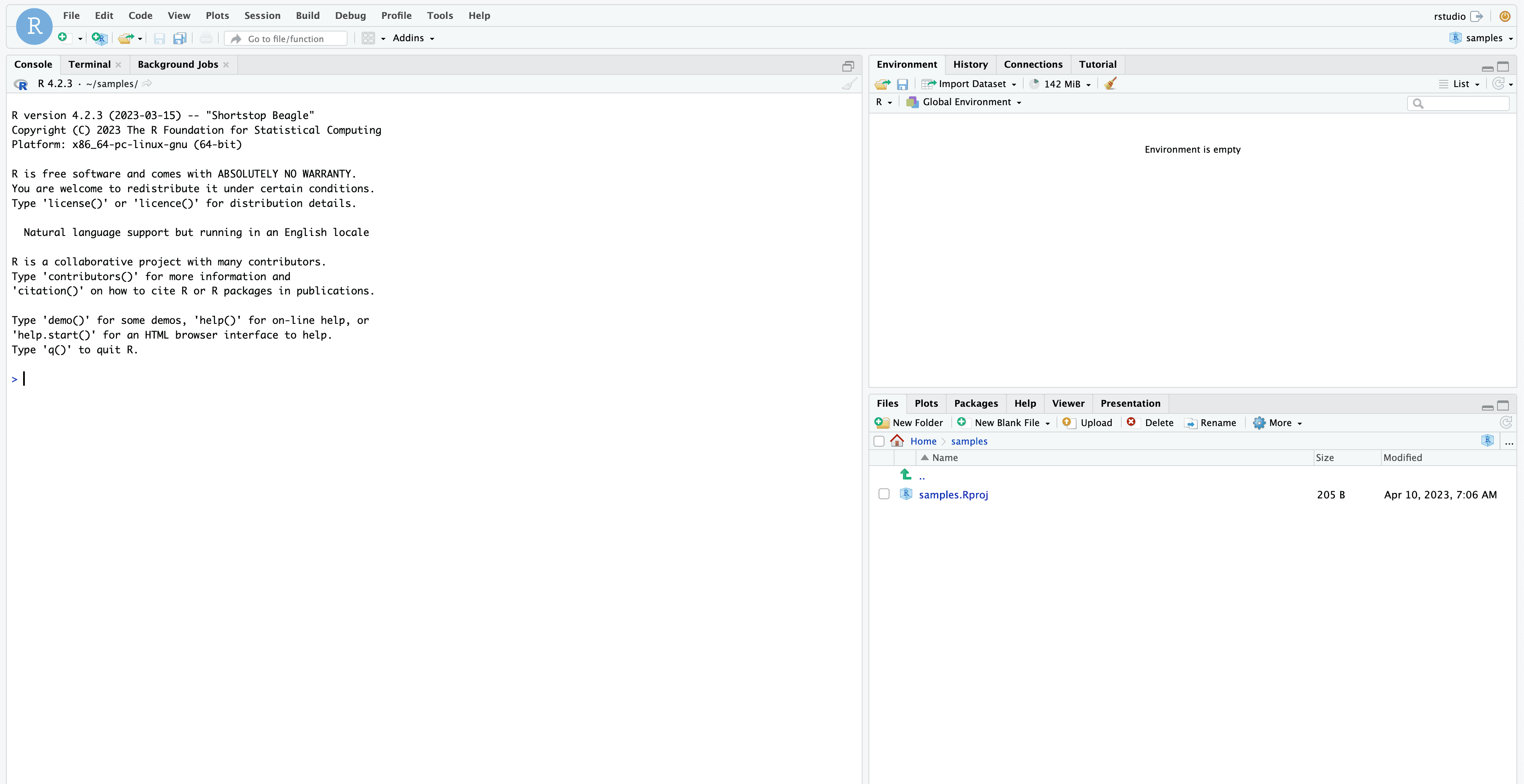Click the New File plus icon

[63, 38]
